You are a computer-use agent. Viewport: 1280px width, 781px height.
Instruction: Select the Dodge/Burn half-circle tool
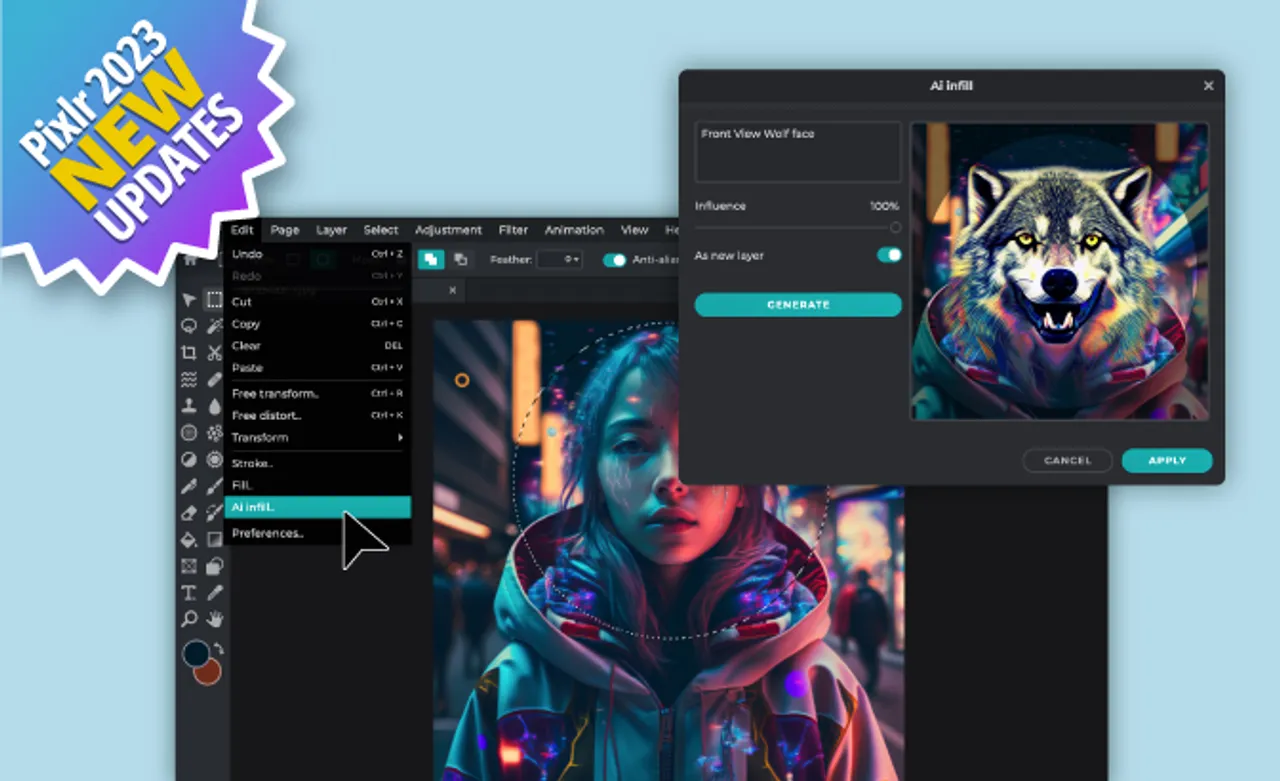188,460
